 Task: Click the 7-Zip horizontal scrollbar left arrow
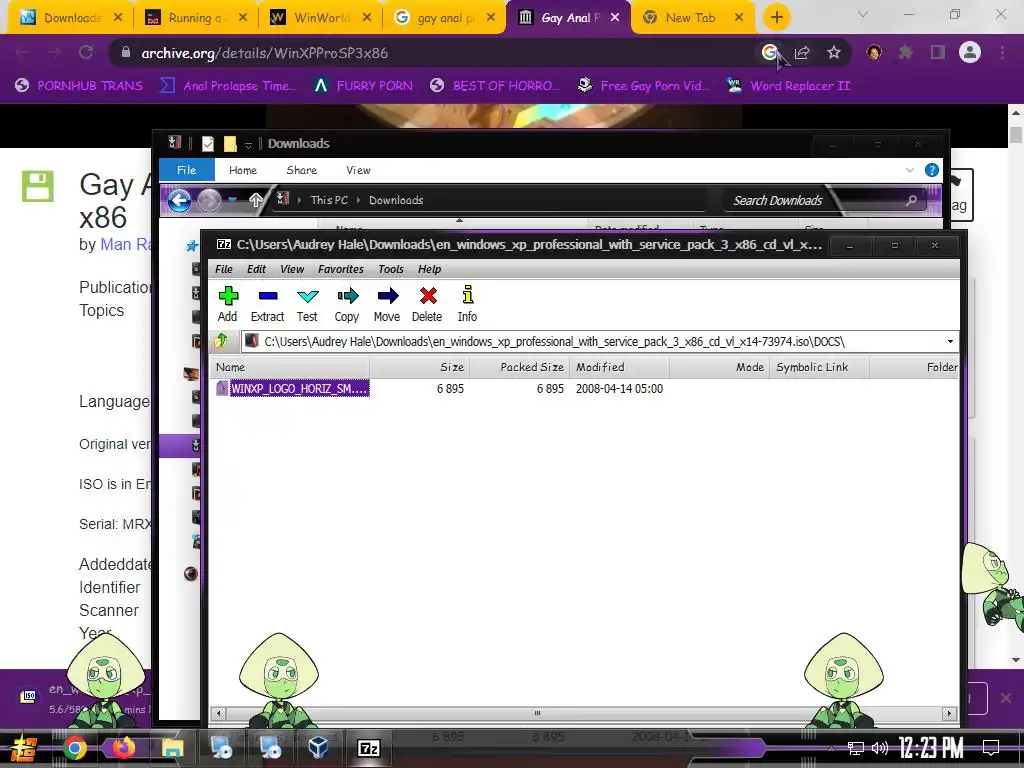pyautogui.click(x=219, y=713)
